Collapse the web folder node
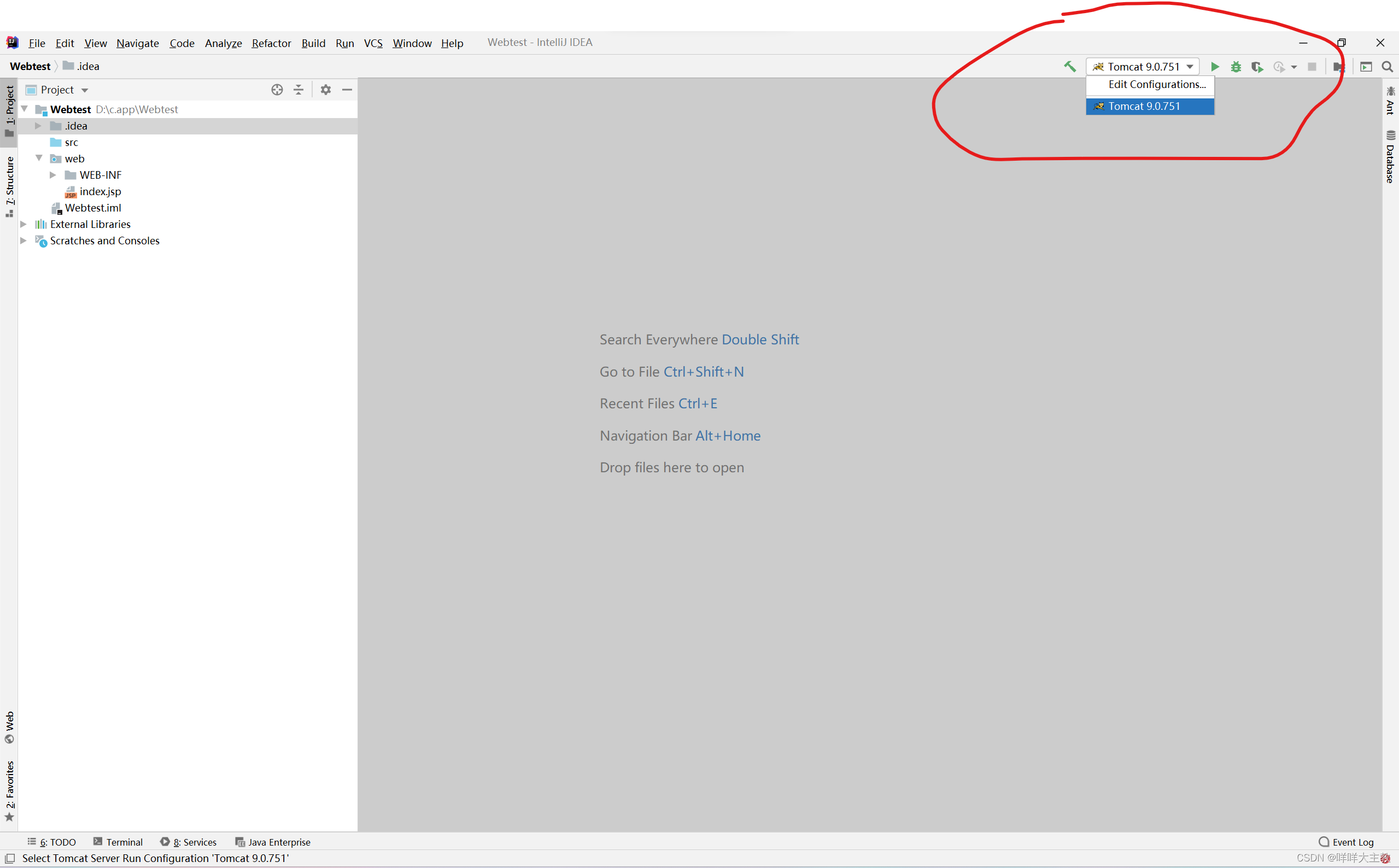 (x=39, y=158)
